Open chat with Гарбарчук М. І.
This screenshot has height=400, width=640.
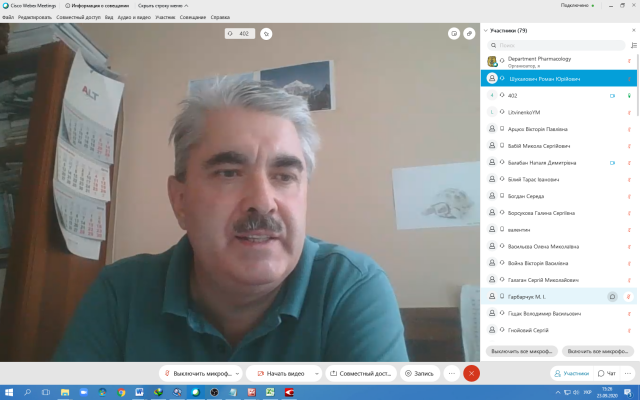(x=612, y=297)
